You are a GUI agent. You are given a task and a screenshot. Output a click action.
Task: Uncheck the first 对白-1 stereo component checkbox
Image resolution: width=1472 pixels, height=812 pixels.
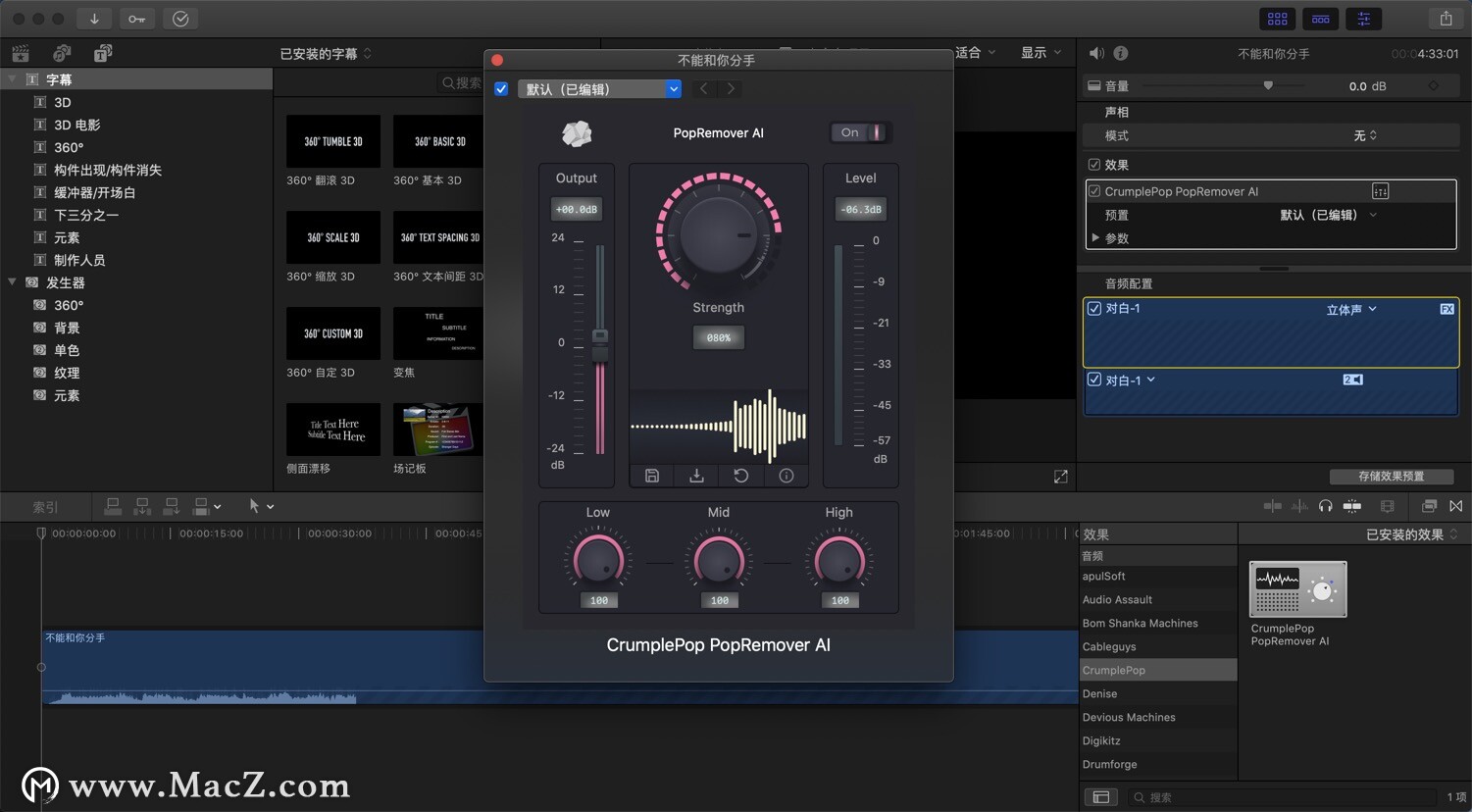tap(1094, 309)
